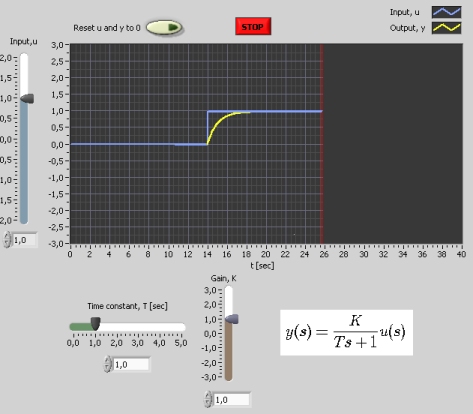
Task: Click the Gain K numeric value field
Action: [x=232, y=399]
